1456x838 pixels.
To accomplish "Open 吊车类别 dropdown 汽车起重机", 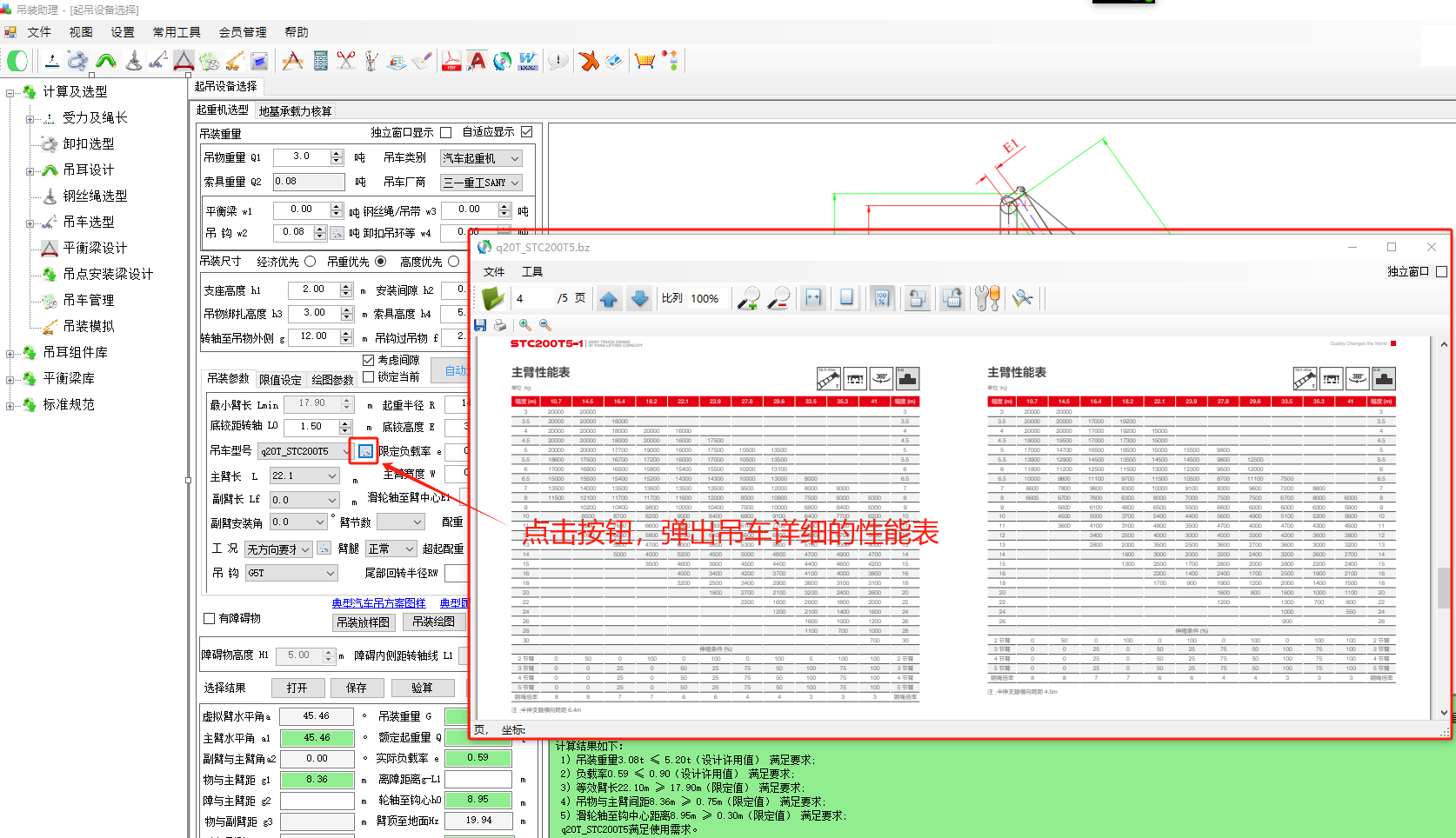I will pyautogui.click(x=481, y=158).
